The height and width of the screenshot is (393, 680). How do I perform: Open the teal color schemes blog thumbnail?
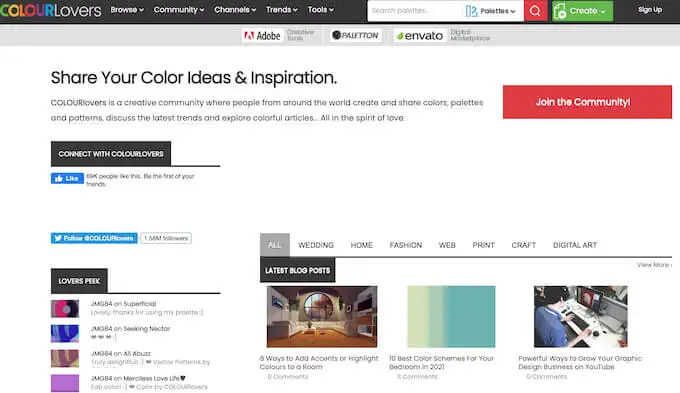451,316
